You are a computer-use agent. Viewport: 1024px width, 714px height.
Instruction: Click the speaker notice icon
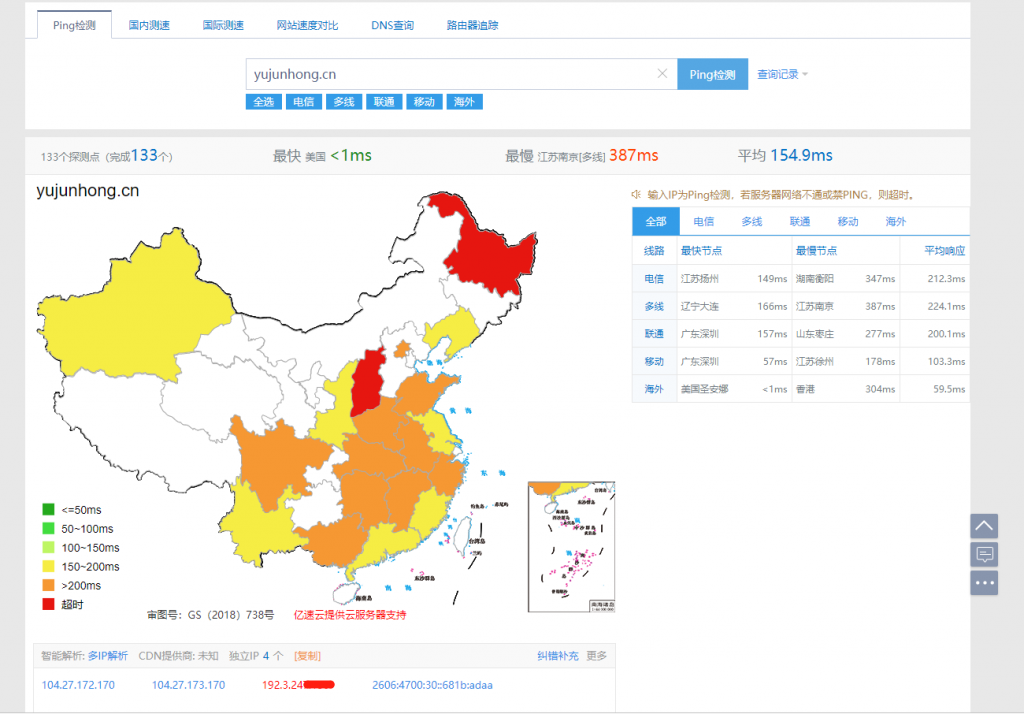tap(636, 195)
